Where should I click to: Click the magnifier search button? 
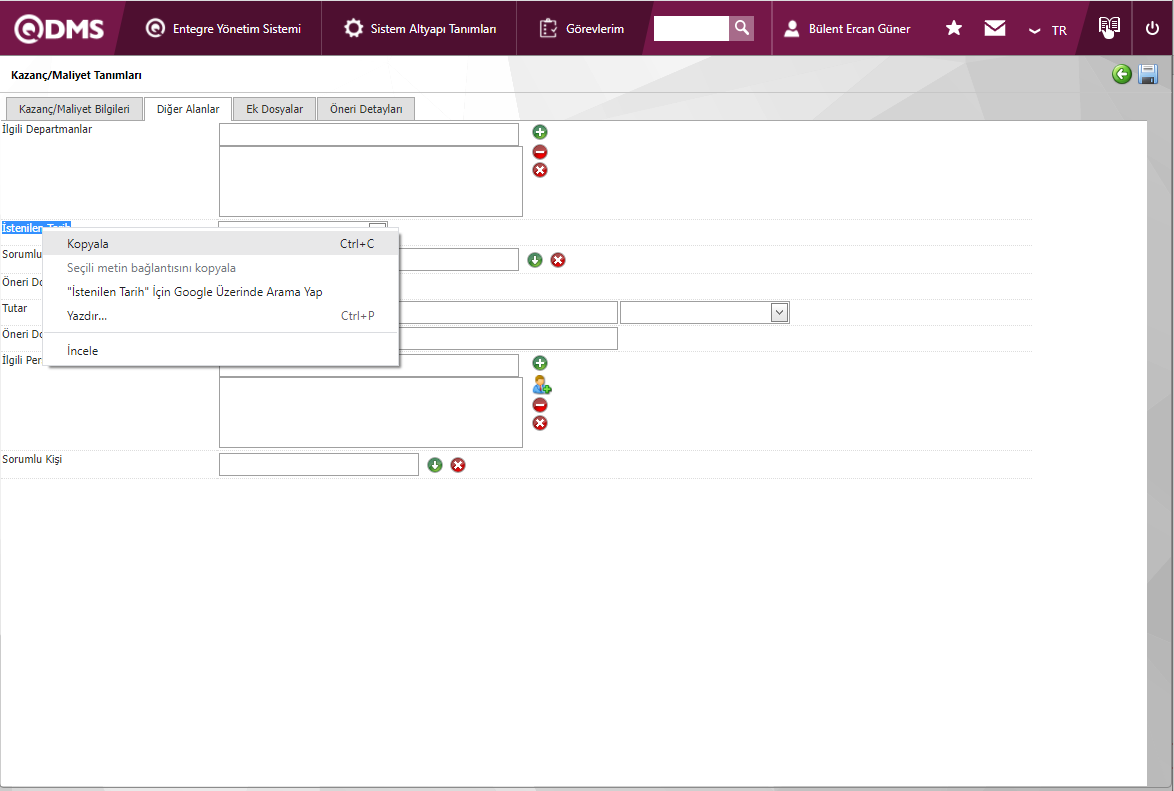741,28
